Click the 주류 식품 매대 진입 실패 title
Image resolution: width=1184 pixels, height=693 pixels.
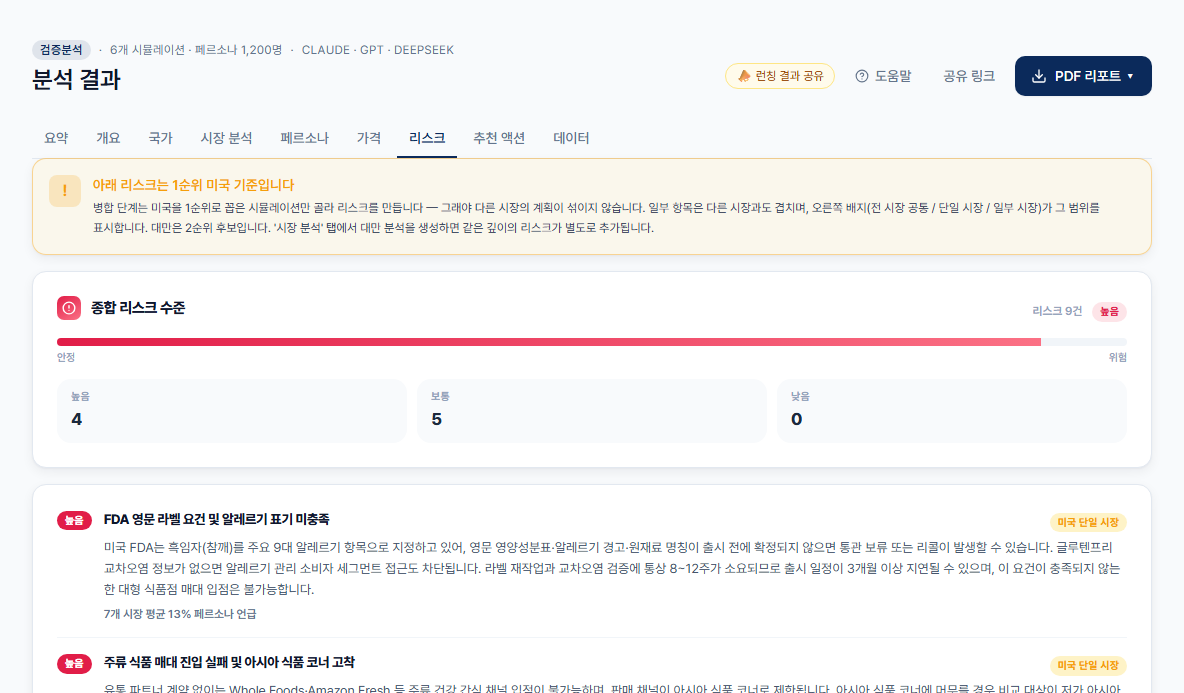point(229,662)
